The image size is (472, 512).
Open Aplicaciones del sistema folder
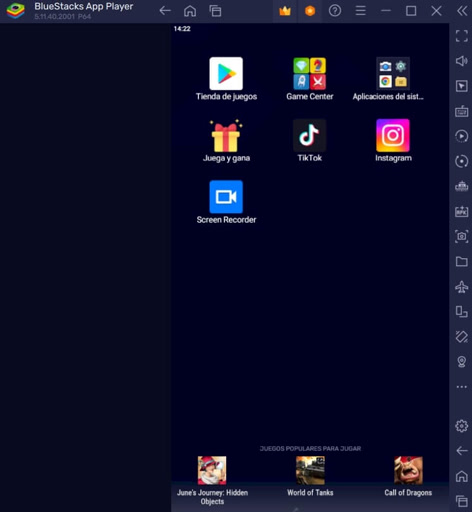pos(393,74)
